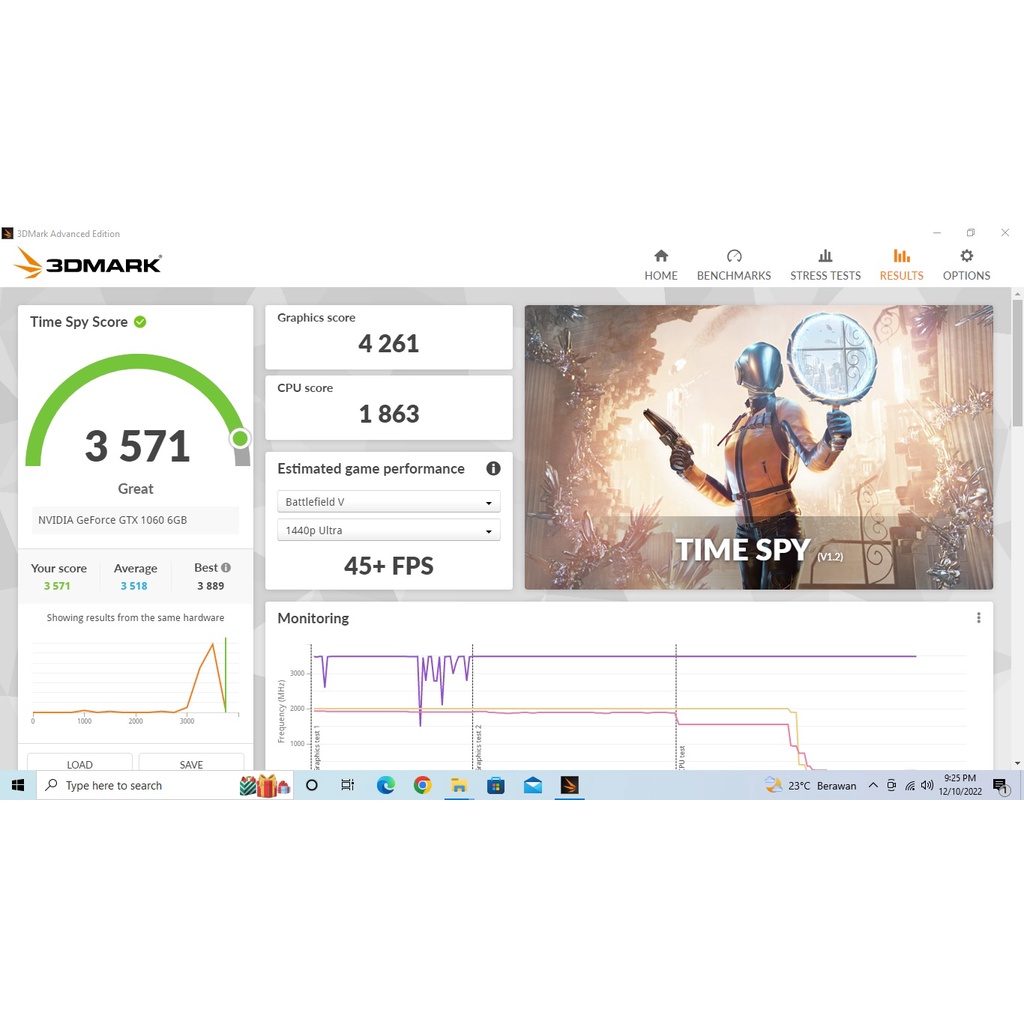Open the OPTIONS tab
The width and height of the screenshot is (1024, 1024).
click(966, 264)
